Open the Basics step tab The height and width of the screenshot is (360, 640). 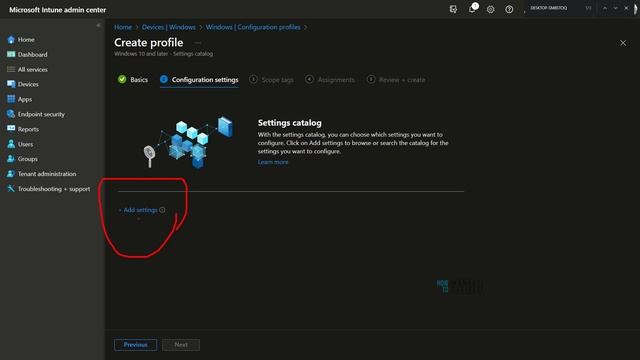[133, 80]
